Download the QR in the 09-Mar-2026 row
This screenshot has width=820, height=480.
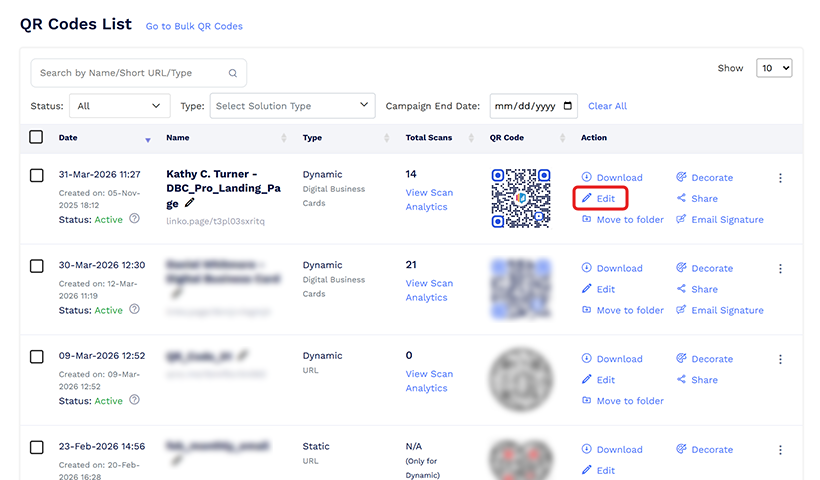point(612,359)
